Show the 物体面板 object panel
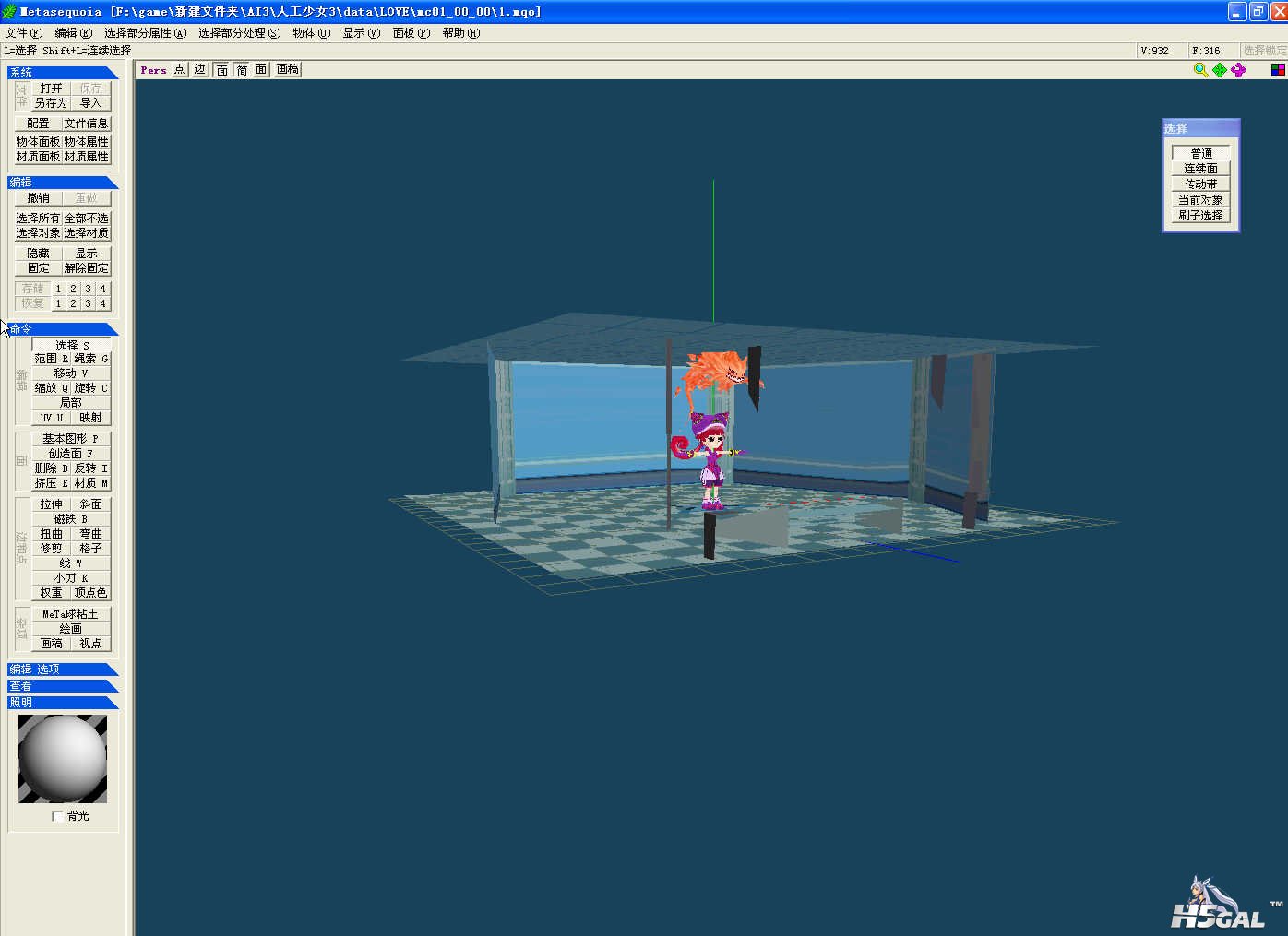 (38, 142)
